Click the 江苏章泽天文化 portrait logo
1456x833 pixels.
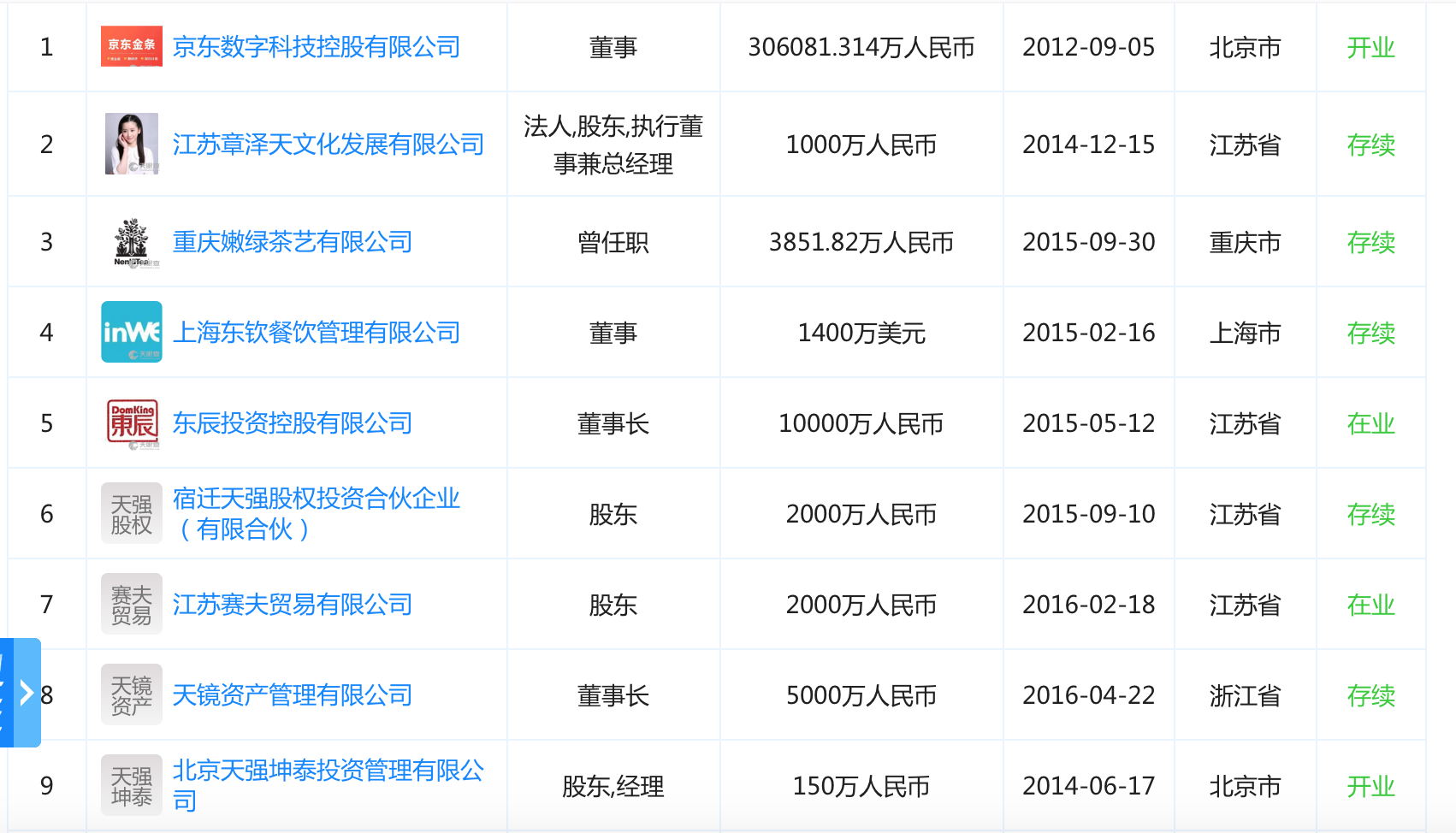point(132,144)
